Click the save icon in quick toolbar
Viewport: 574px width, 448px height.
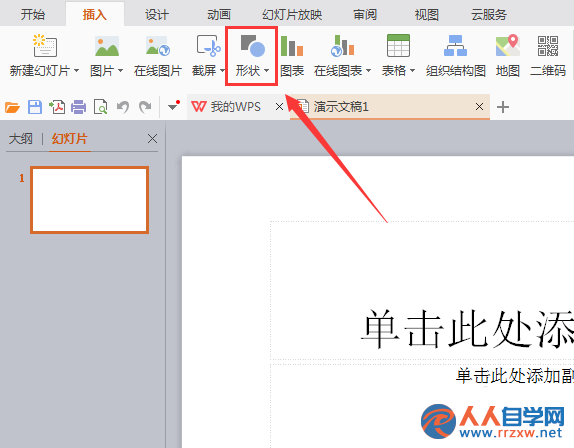35,107
